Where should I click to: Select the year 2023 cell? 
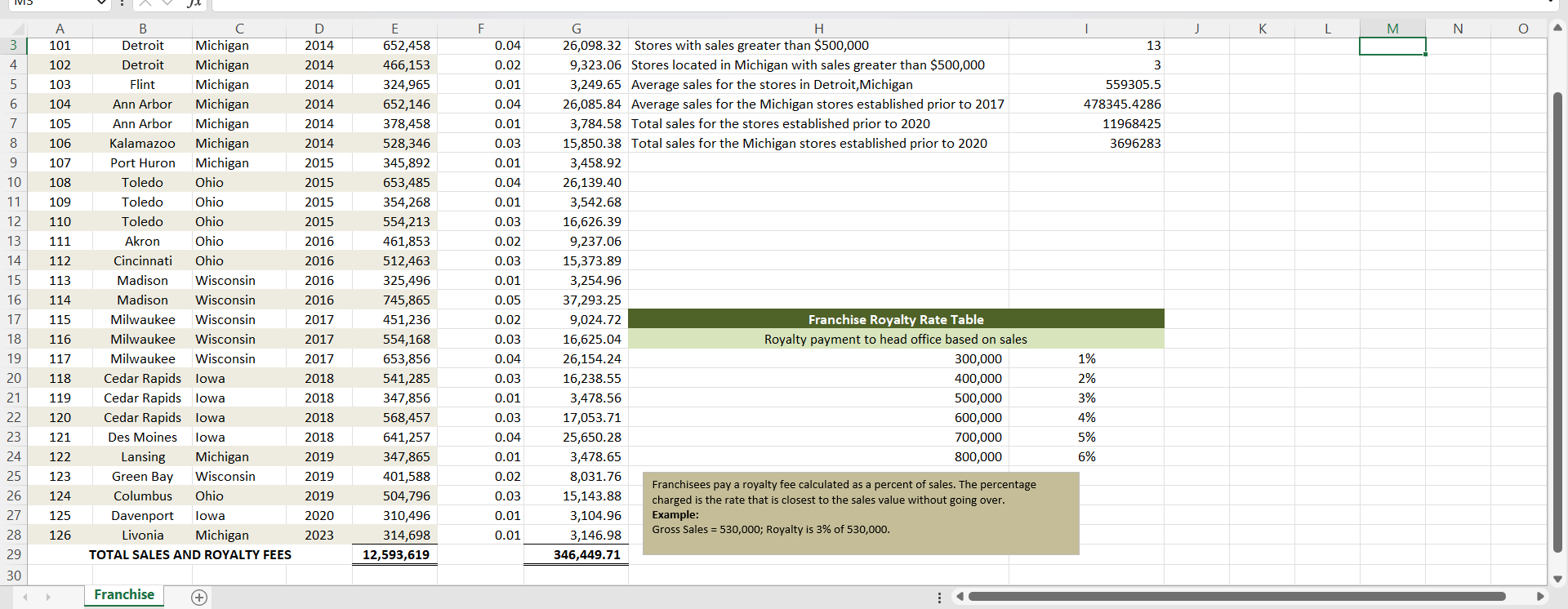pos(318,536)
